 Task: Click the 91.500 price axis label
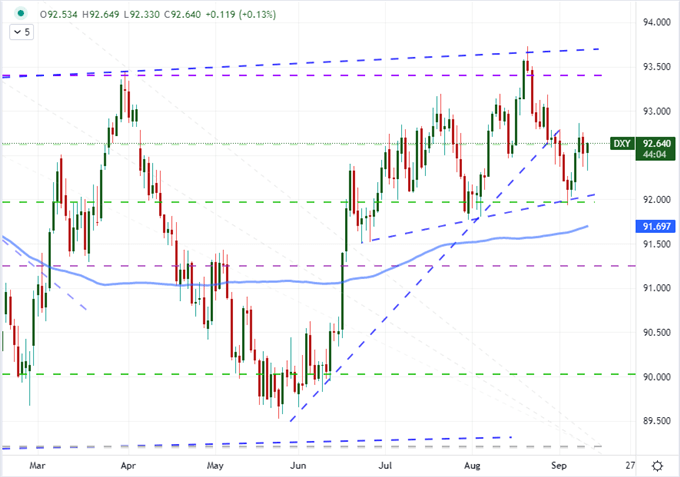pyautogui.click(x=657, y=244)
